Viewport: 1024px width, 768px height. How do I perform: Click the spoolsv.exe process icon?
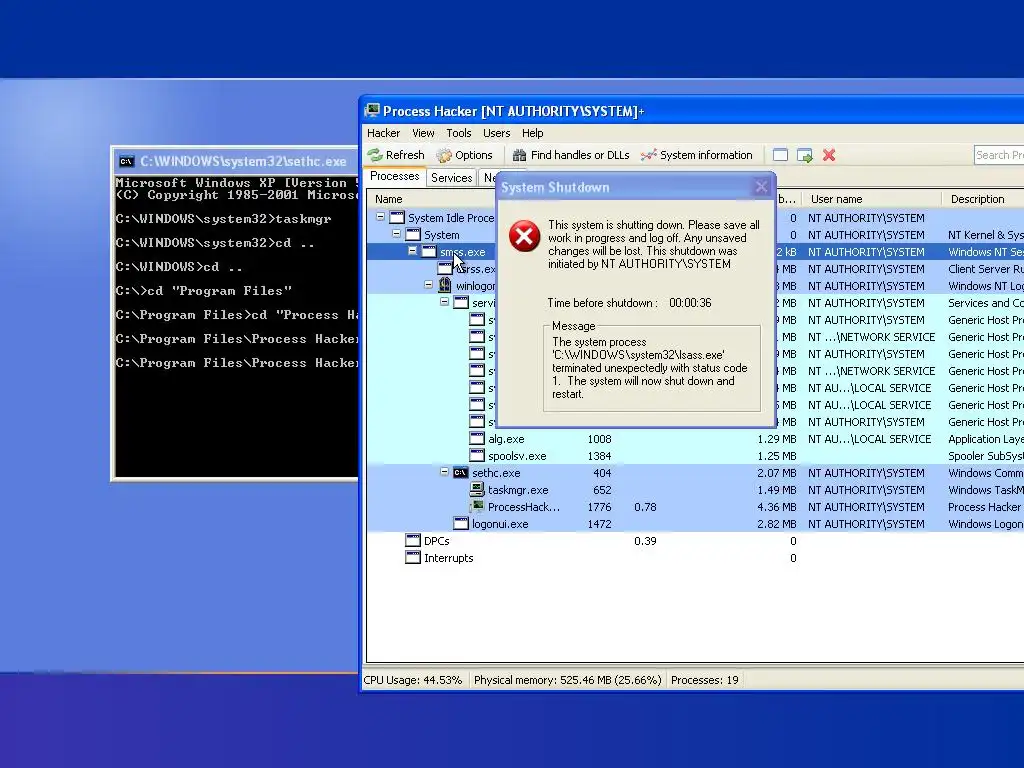(x=477, y=456)
